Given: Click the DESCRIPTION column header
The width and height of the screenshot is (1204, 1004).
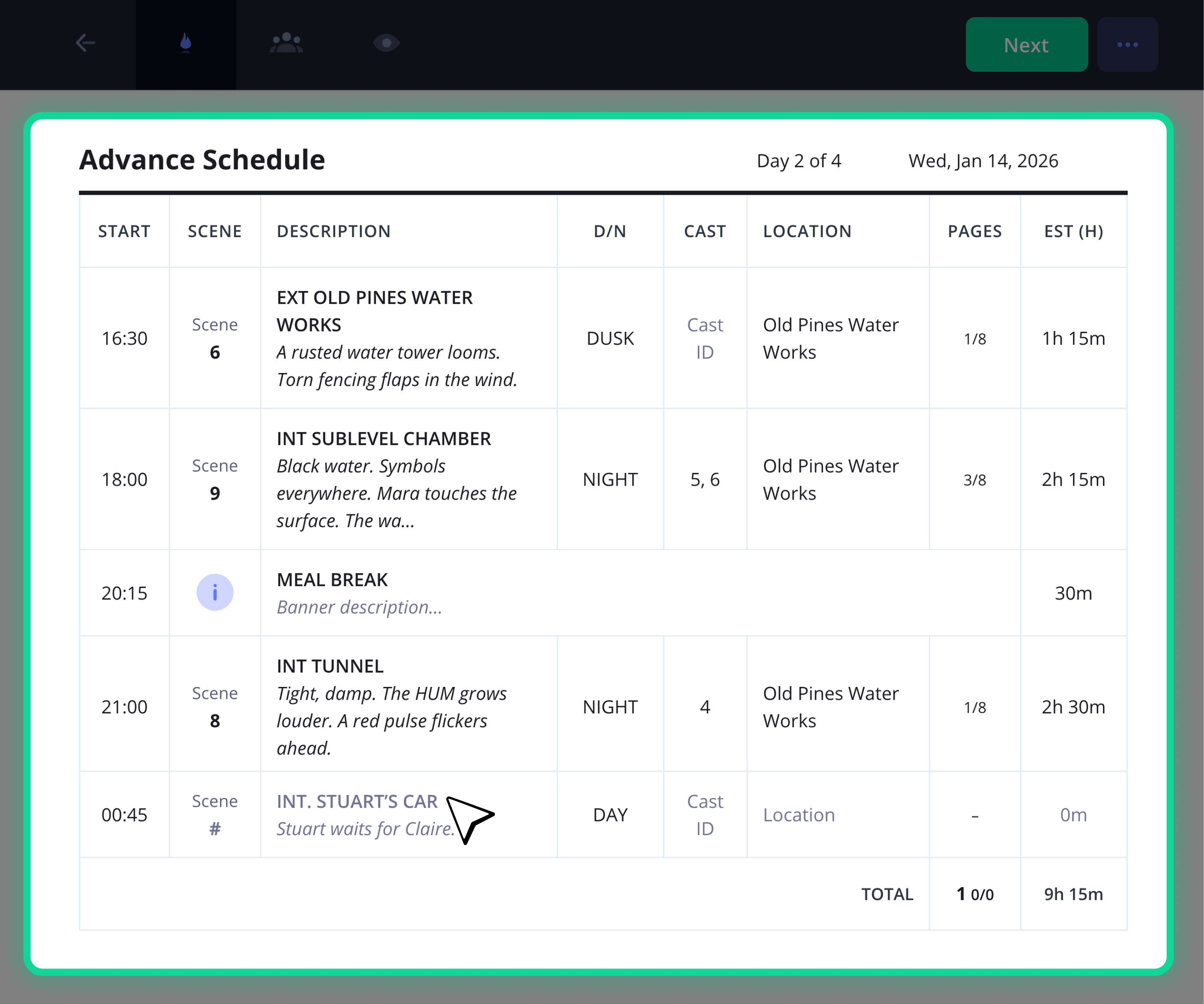Looking at the screenshot, I should point(334,232).
